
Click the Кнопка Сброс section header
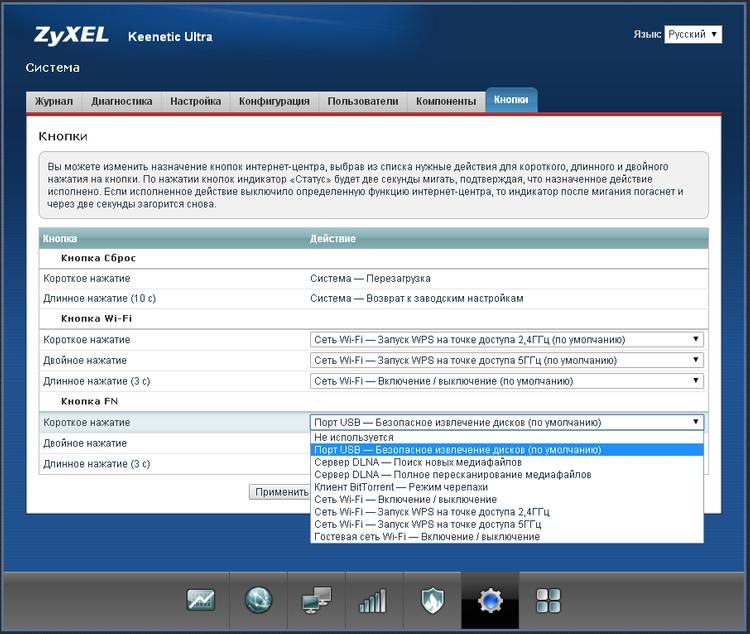pos(99,258)
